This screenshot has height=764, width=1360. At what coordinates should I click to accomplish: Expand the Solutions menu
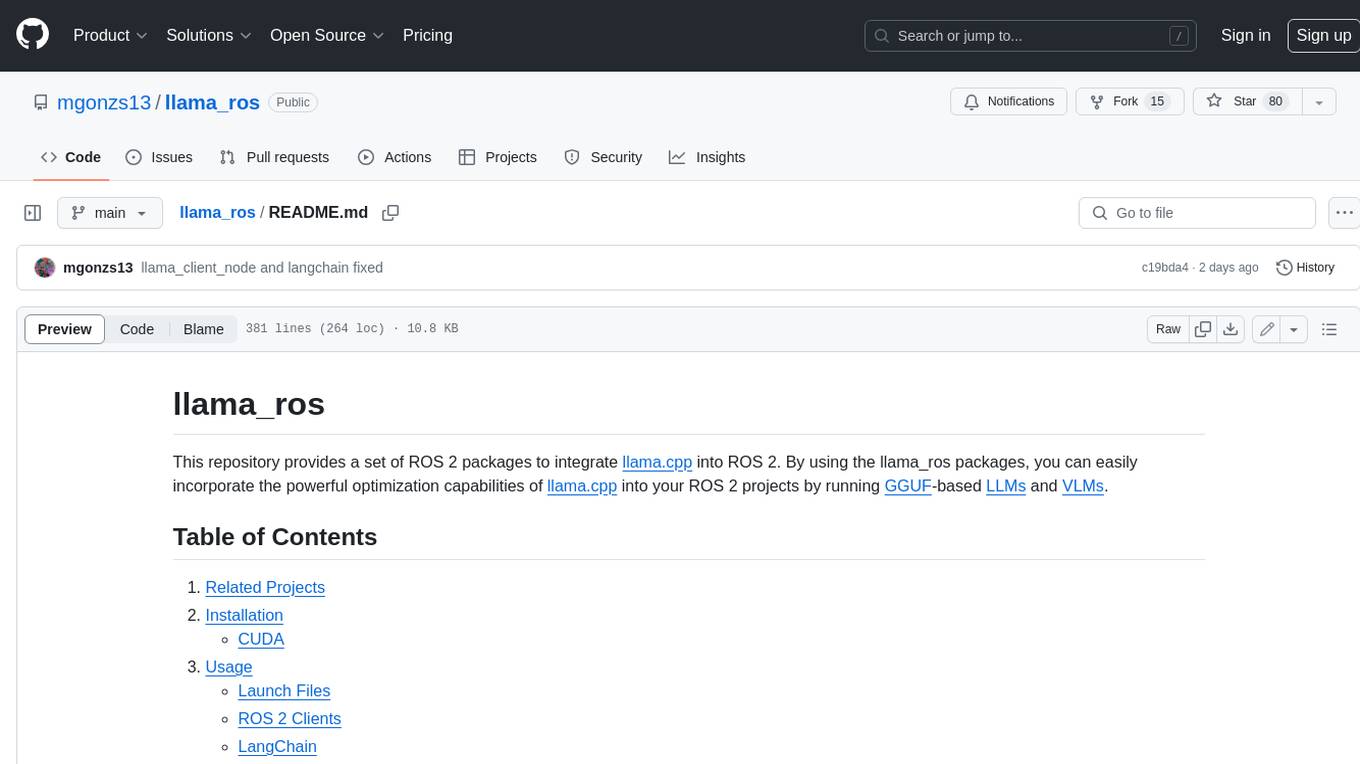click(x=208, y=35)
